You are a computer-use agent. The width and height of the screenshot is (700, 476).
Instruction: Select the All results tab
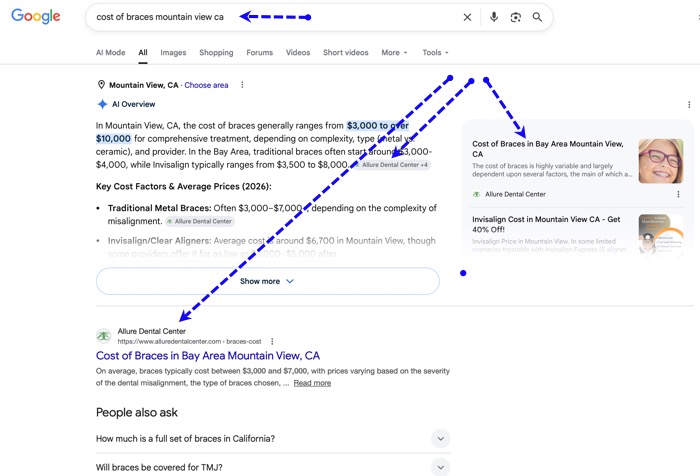143,52
